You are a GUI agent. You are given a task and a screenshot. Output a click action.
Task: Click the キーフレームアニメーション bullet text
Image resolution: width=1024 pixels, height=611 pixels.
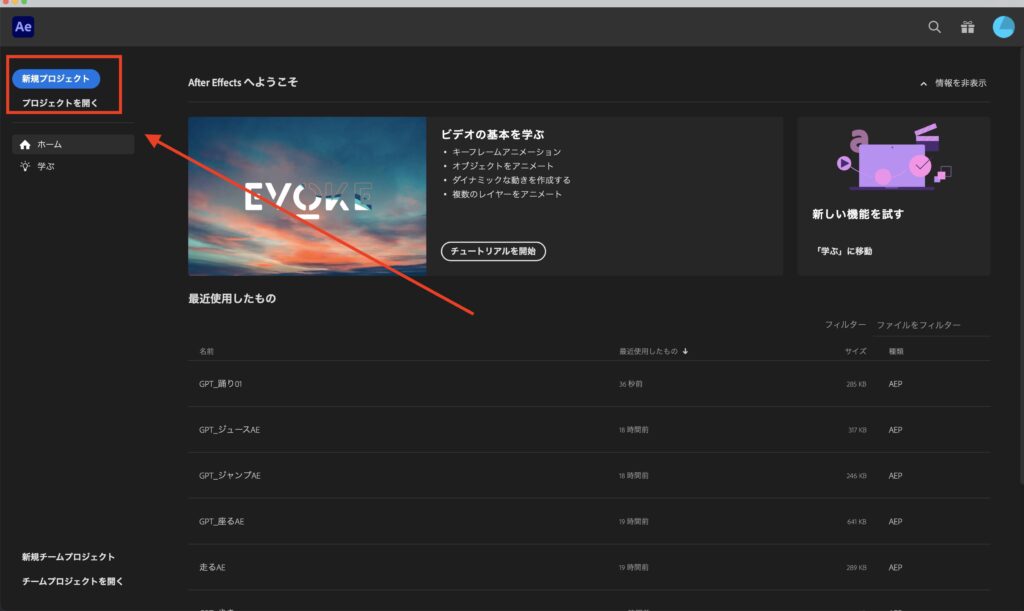point(506,152)
